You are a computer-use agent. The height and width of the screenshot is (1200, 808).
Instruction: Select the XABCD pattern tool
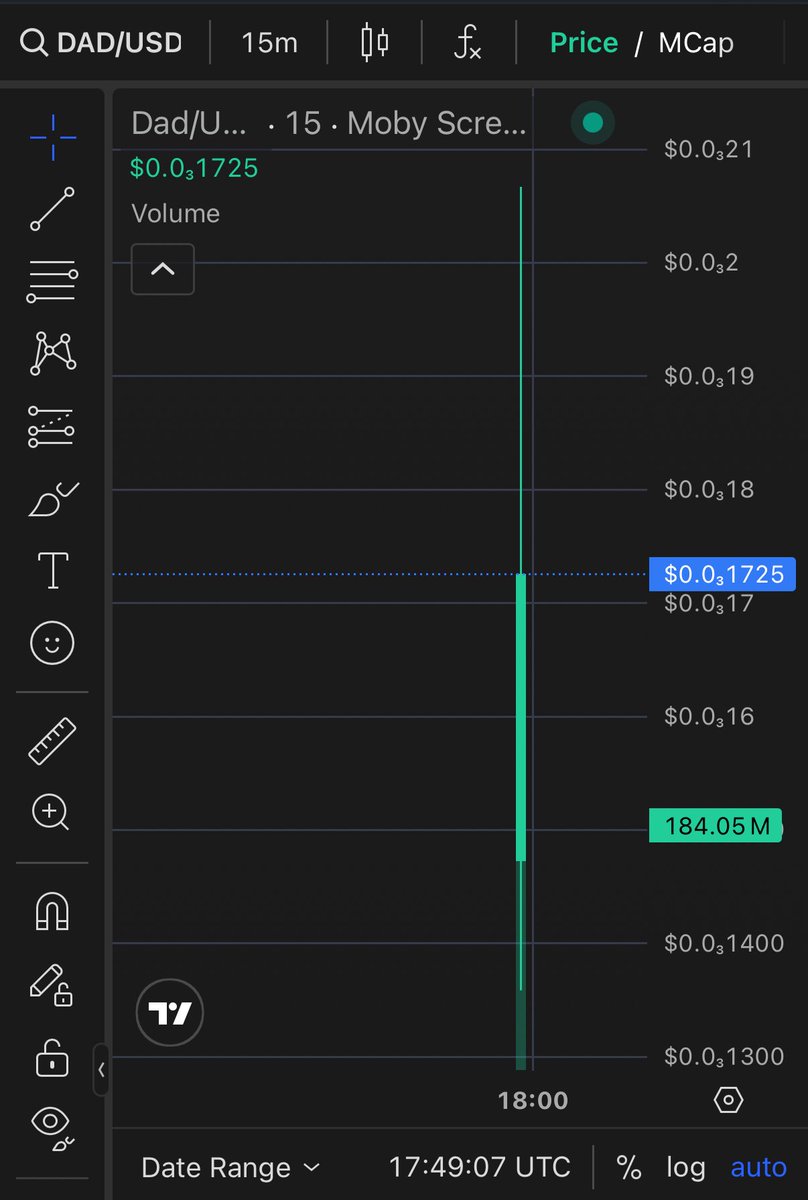tap(52, 353)
